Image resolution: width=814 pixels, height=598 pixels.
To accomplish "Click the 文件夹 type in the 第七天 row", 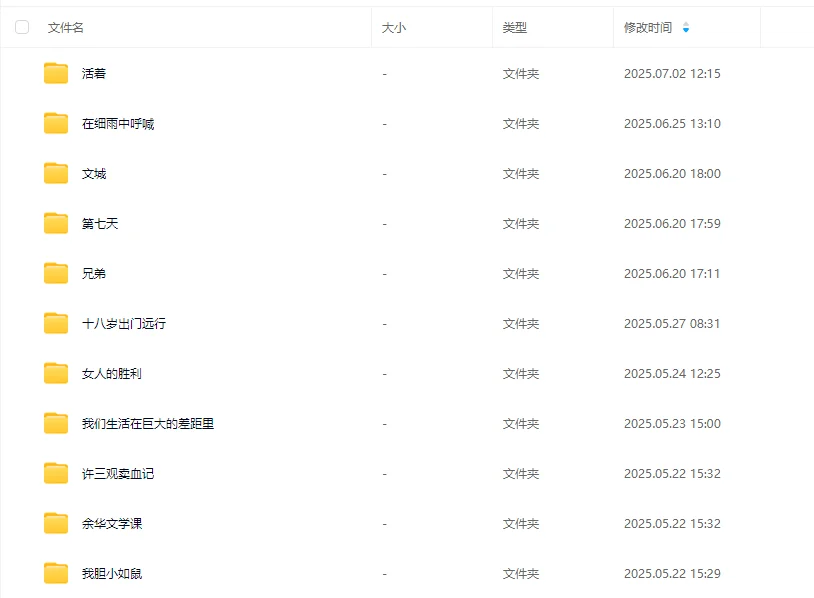I will [x=521, y=224].
